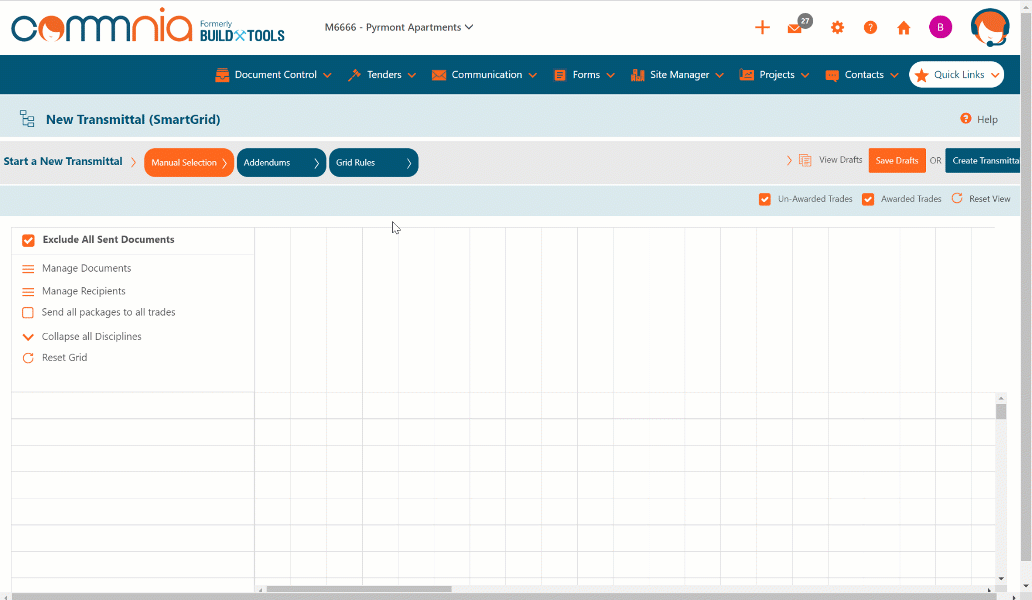The height and width of the screenshot is (600, 1032).
Task: Switch to the Addendums tab
Action: [x=281, y=162]
